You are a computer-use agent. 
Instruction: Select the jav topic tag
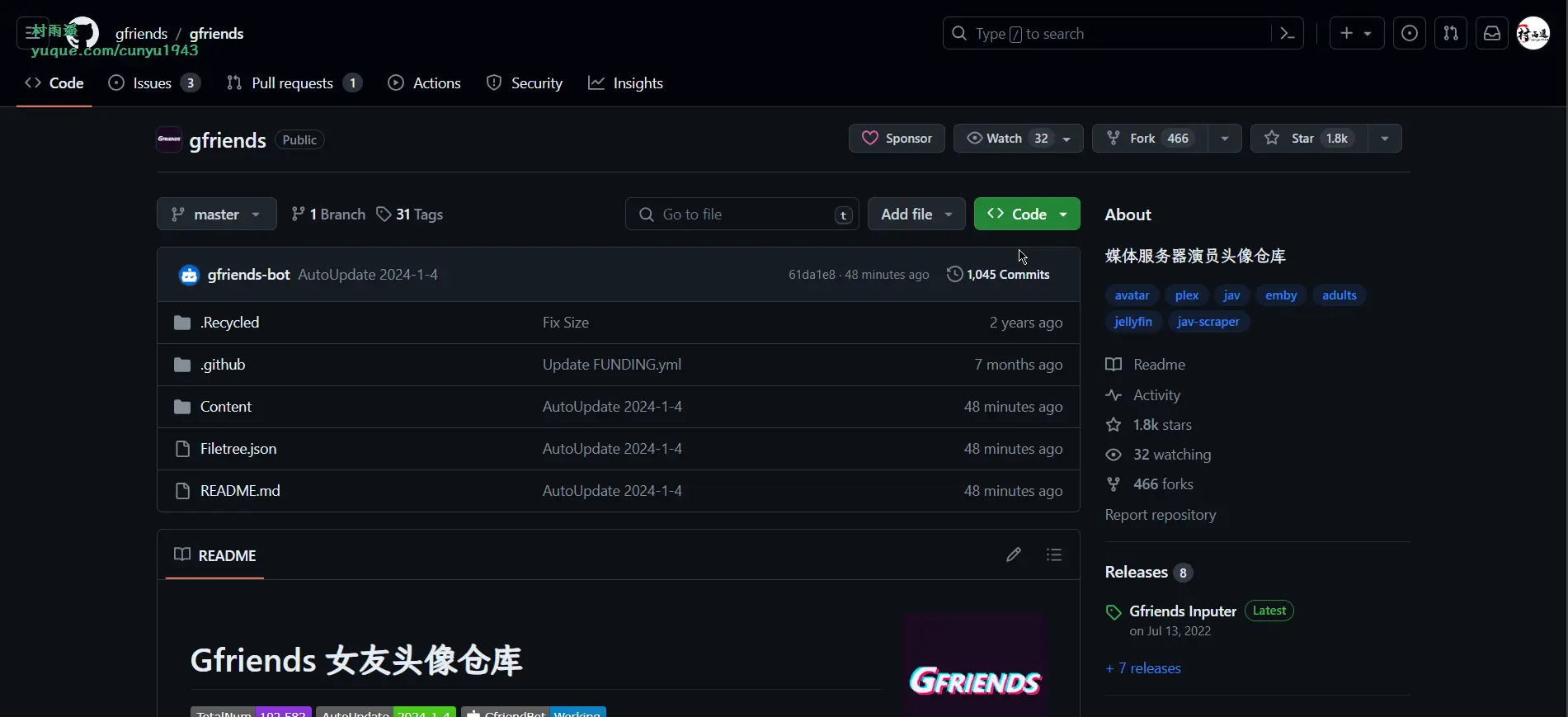1231,295
